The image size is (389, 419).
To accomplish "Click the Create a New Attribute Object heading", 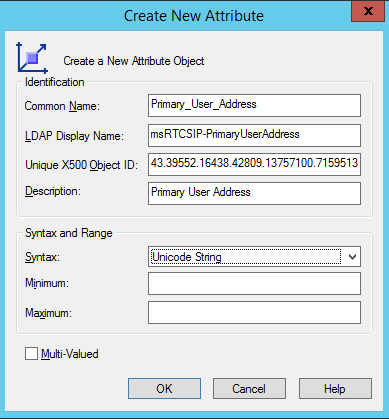I will (134, 61).
